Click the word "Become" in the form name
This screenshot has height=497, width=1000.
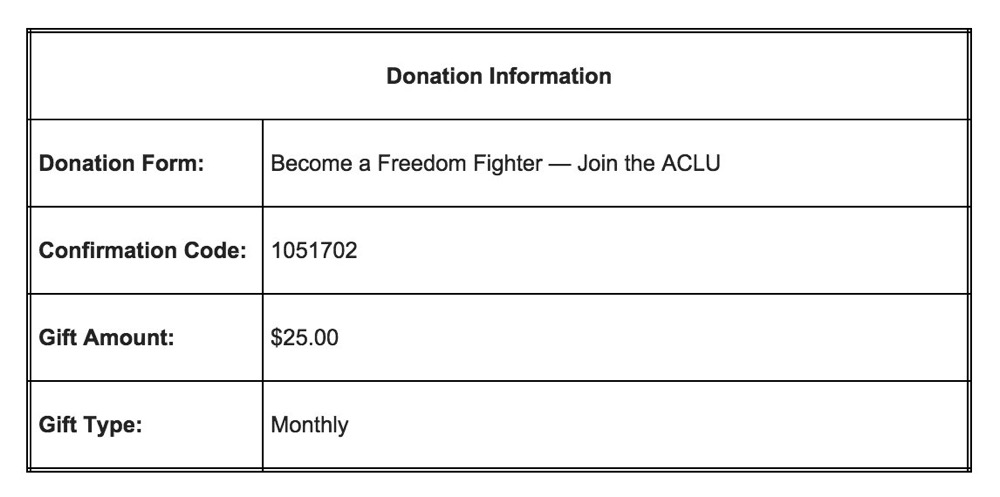coord(309,163)
